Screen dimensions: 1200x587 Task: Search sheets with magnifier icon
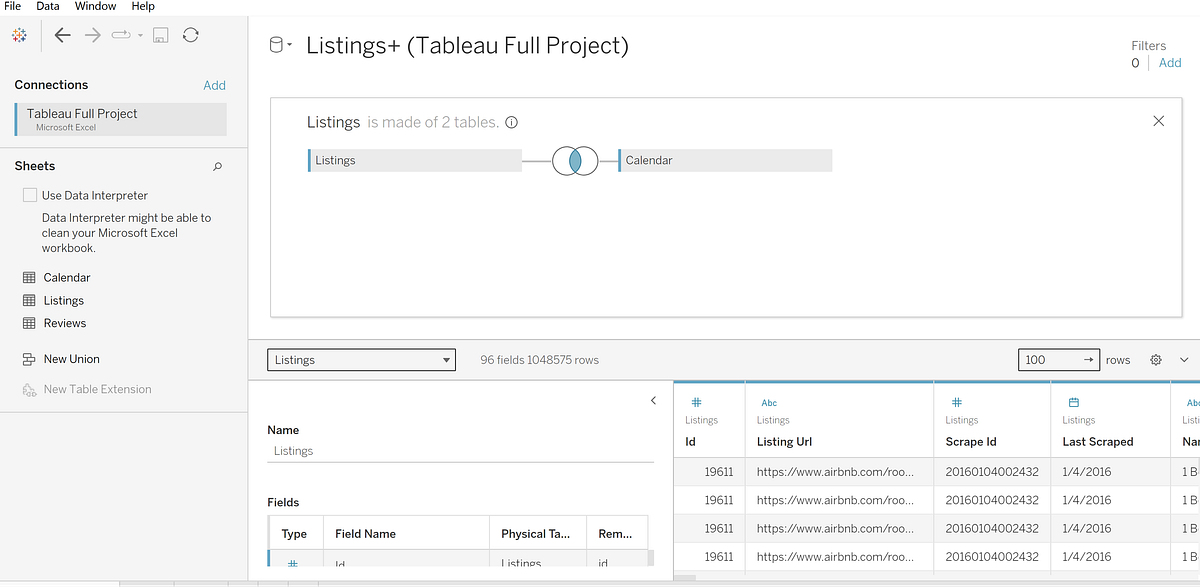tap(218, 167)
